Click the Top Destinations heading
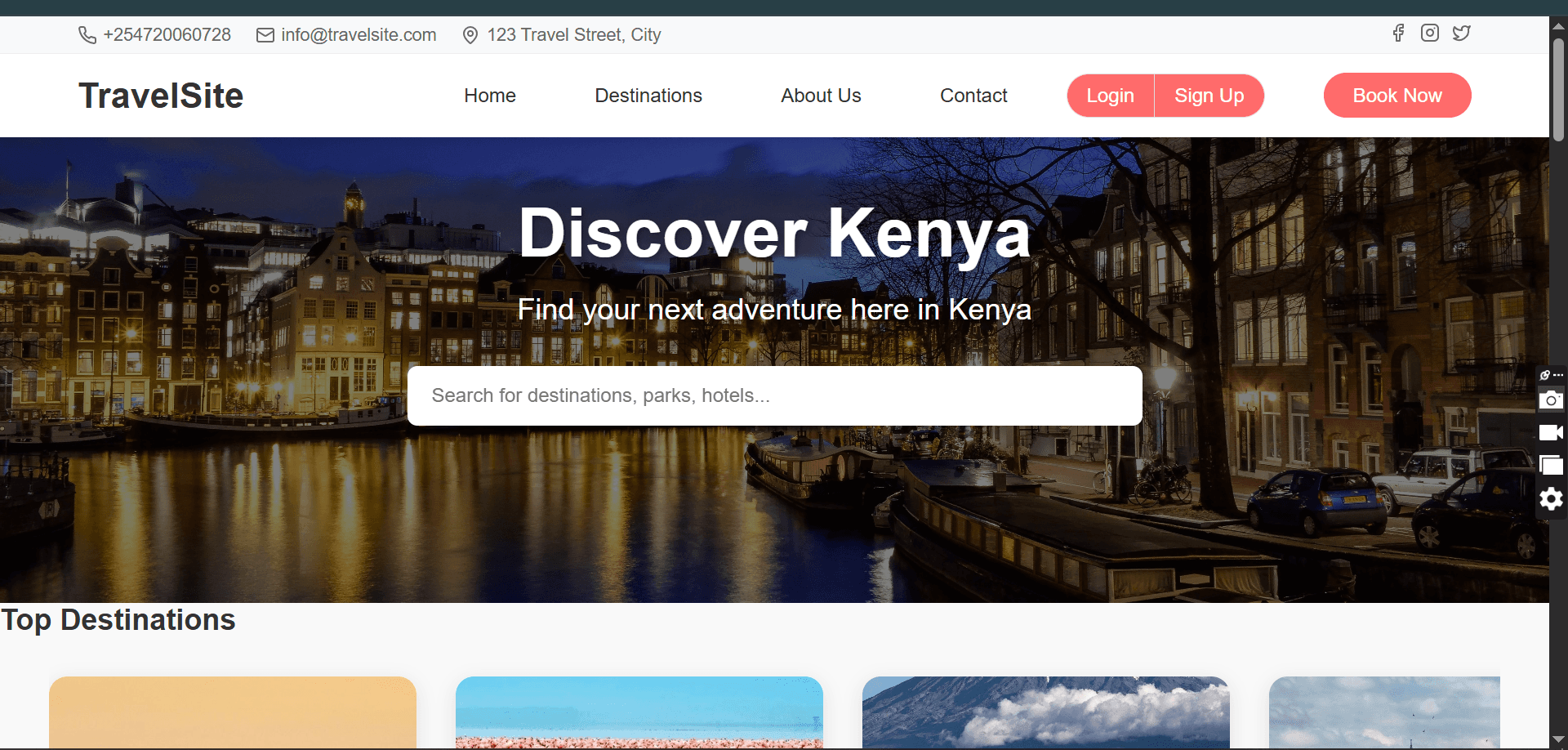 point(118,620)
